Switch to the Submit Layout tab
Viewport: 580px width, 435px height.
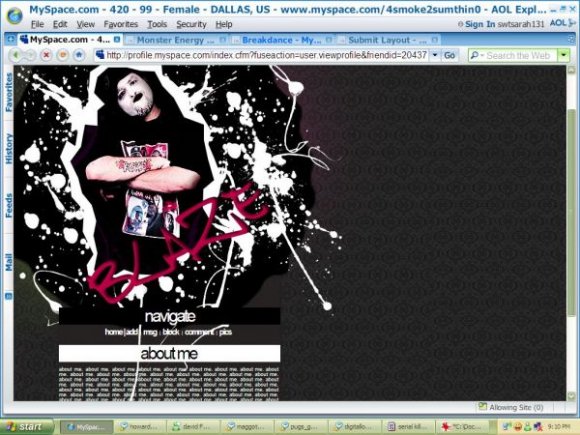pyautogui.click(x=387, y=40)
